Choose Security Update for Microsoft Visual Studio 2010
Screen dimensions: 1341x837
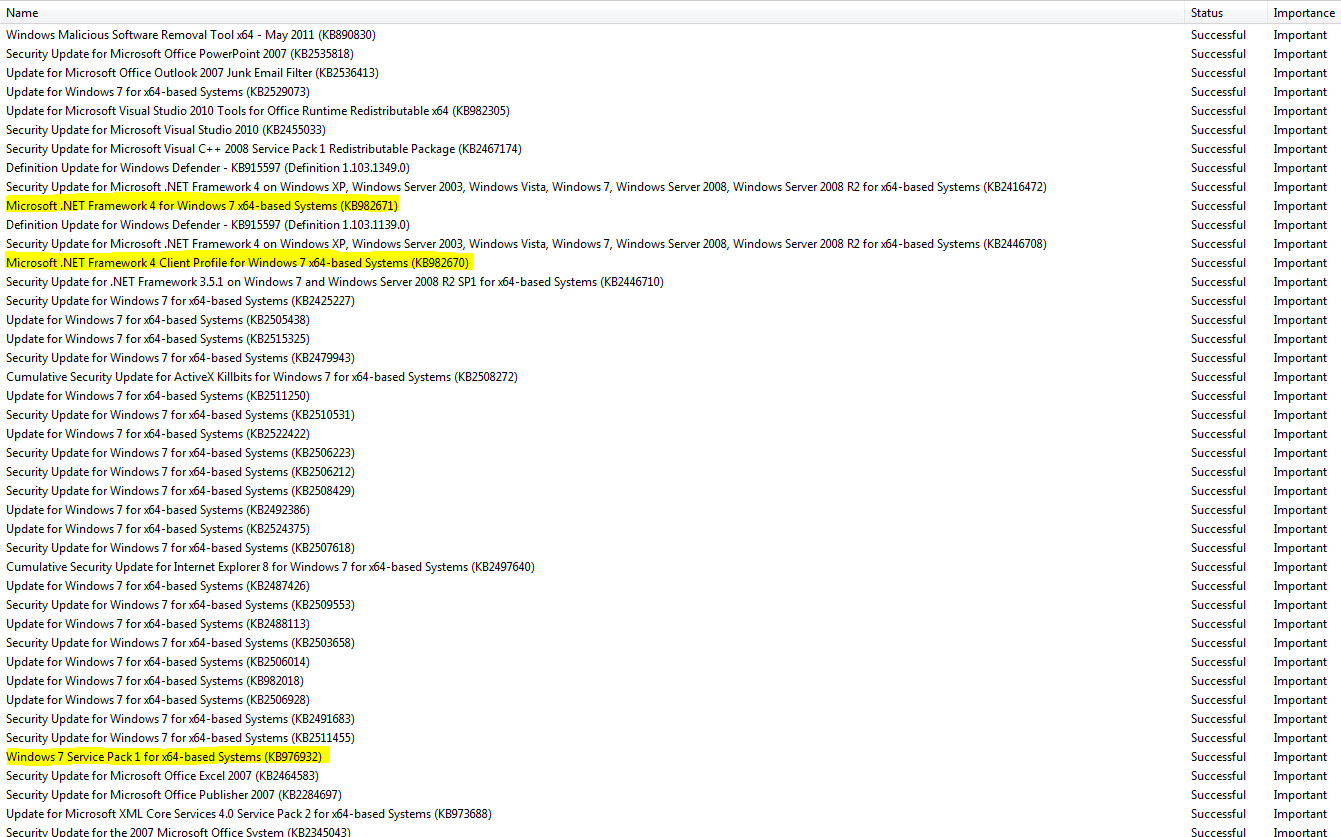pos(165,130)
